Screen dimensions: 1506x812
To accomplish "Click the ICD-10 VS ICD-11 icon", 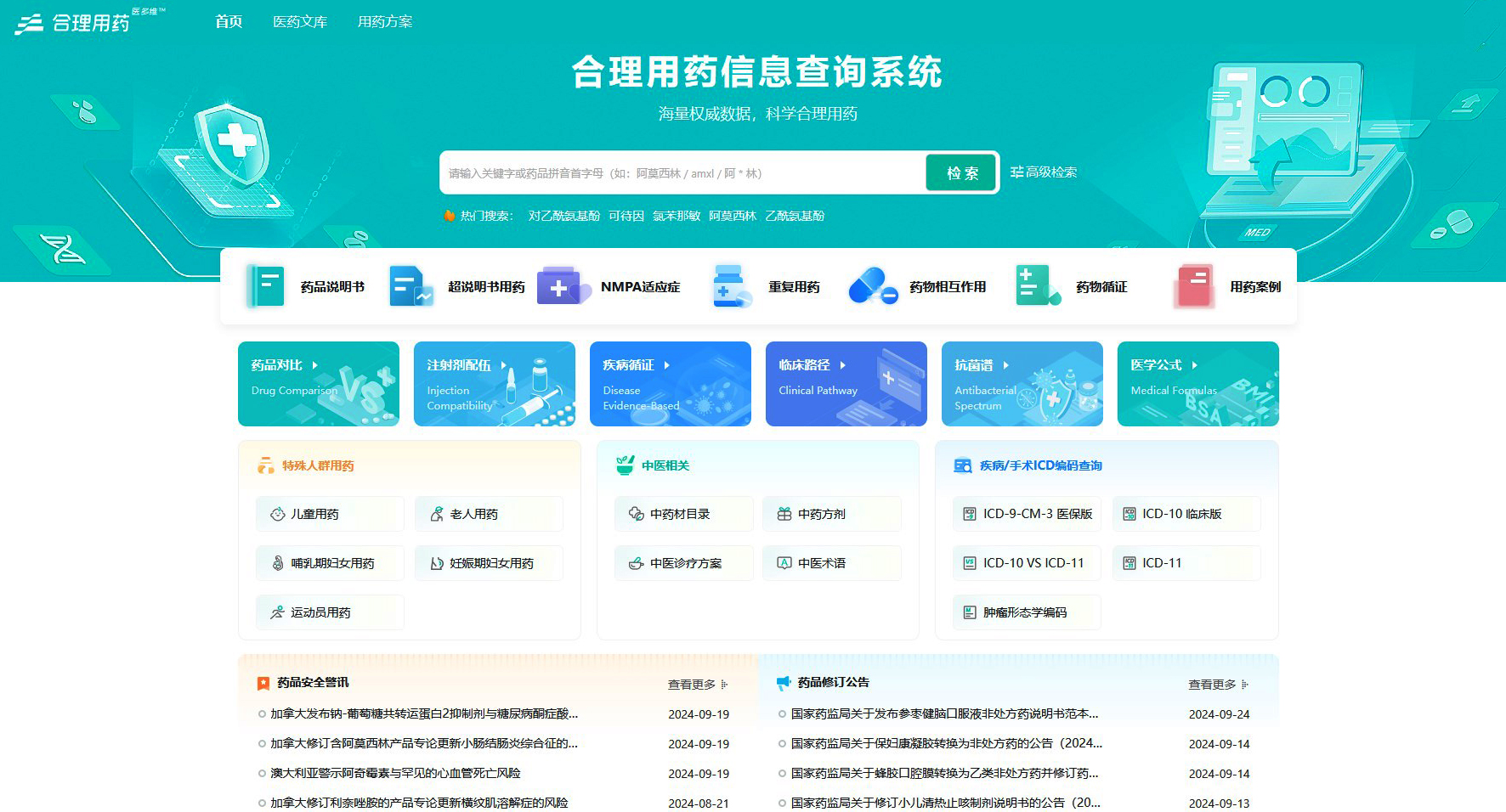I will pyautogui.click(x=970, y=563).
